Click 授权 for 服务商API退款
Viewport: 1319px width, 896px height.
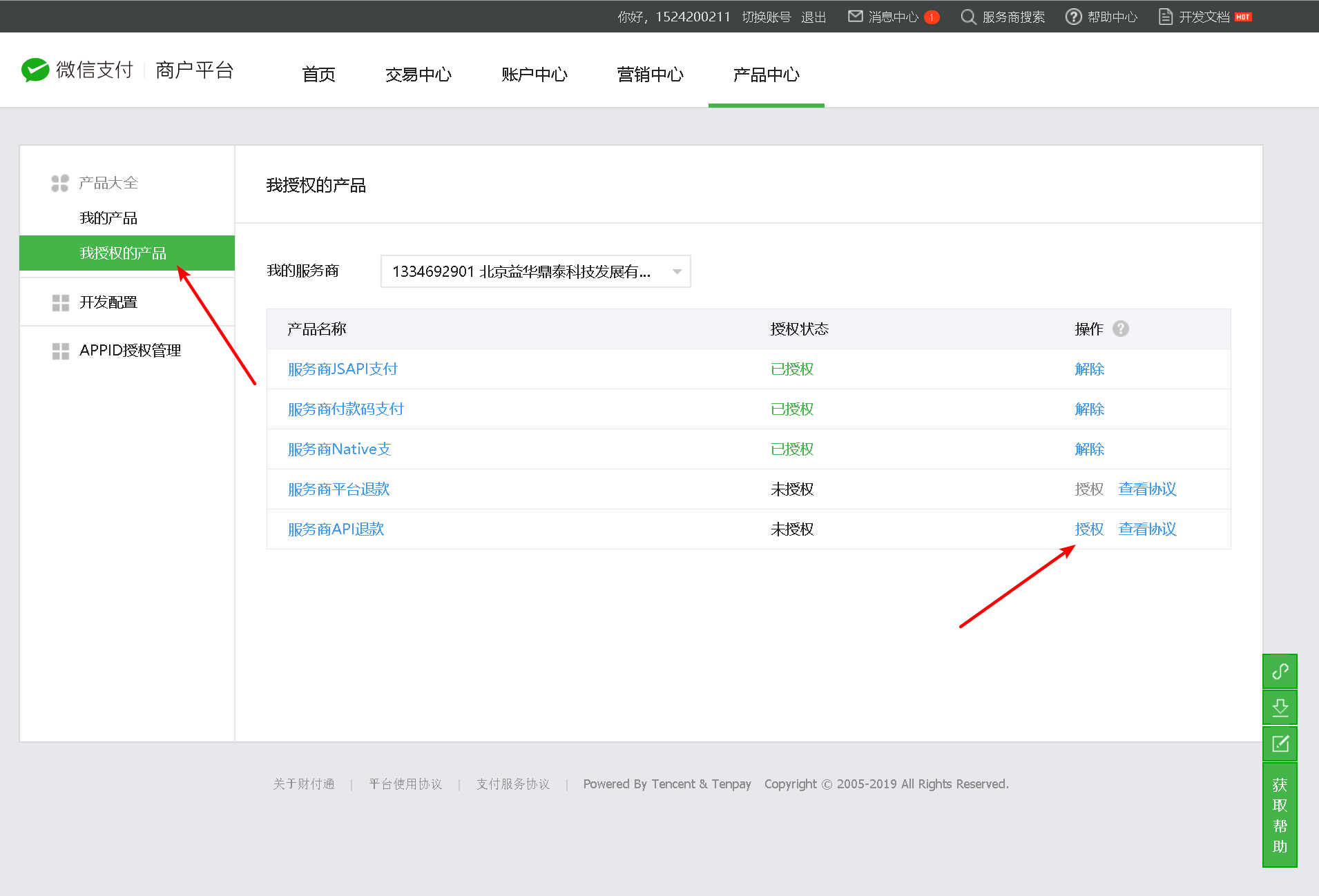1089,529
